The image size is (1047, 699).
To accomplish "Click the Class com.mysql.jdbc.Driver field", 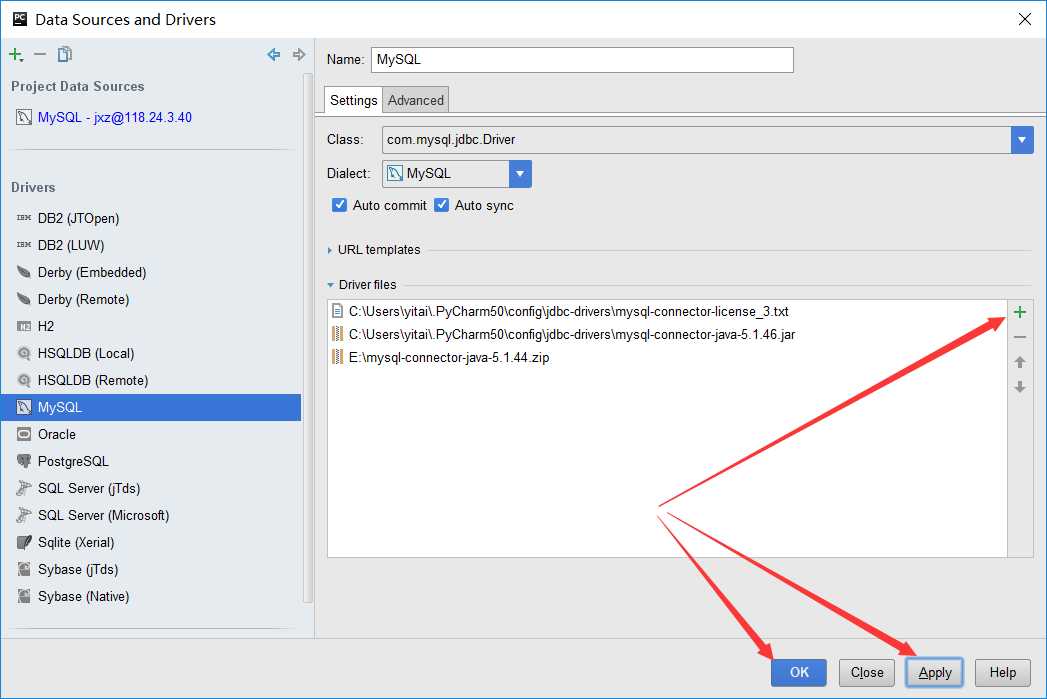I will (696, 140).
